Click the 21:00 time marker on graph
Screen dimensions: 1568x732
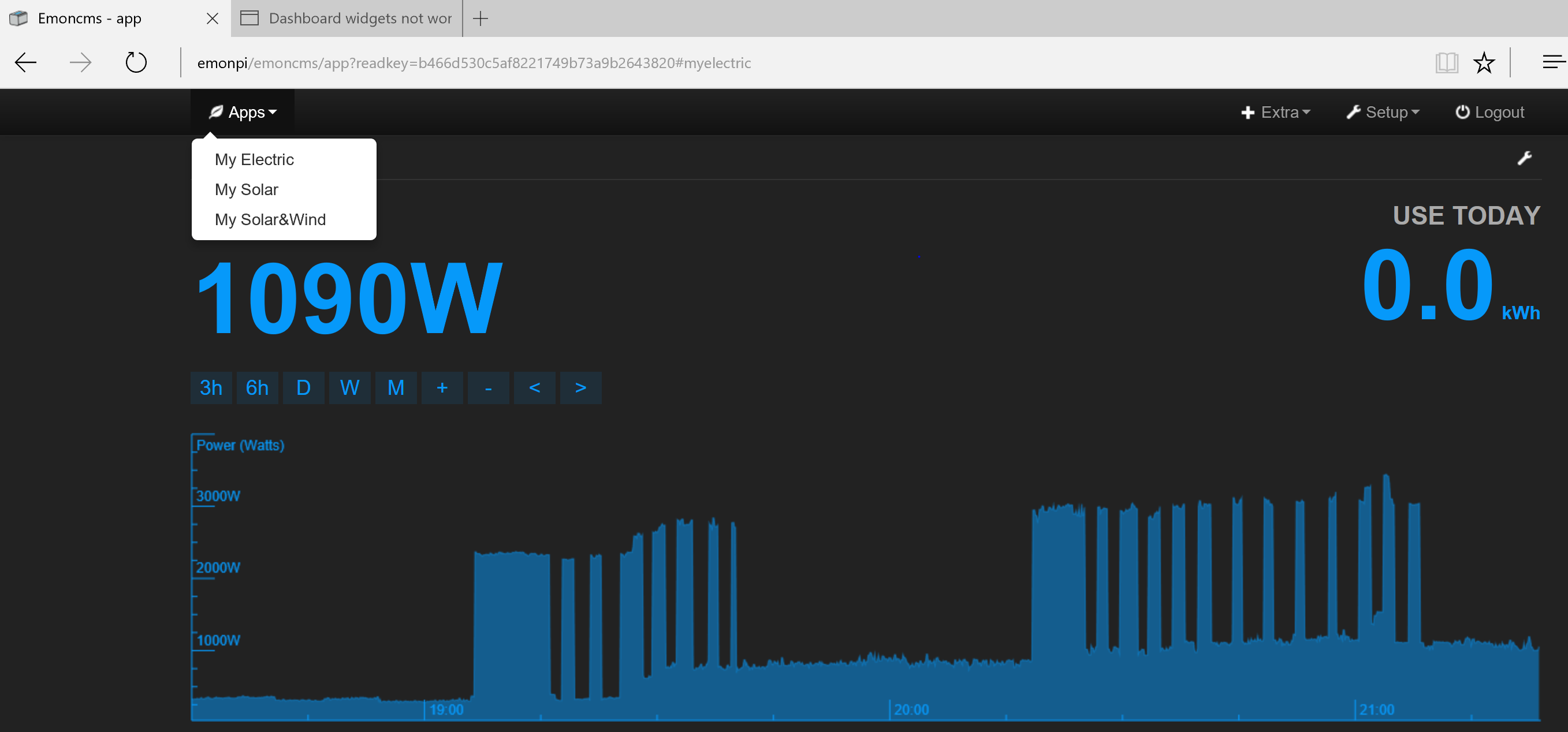click(x=1376, y=709)
